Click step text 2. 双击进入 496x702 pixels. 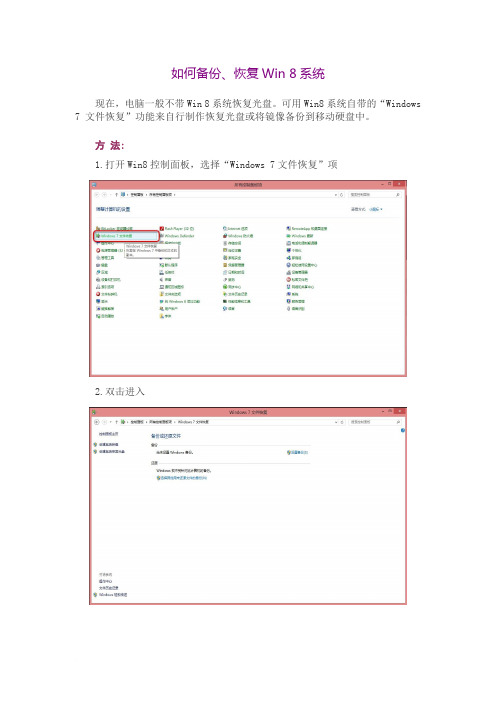[x=120, y=392]
